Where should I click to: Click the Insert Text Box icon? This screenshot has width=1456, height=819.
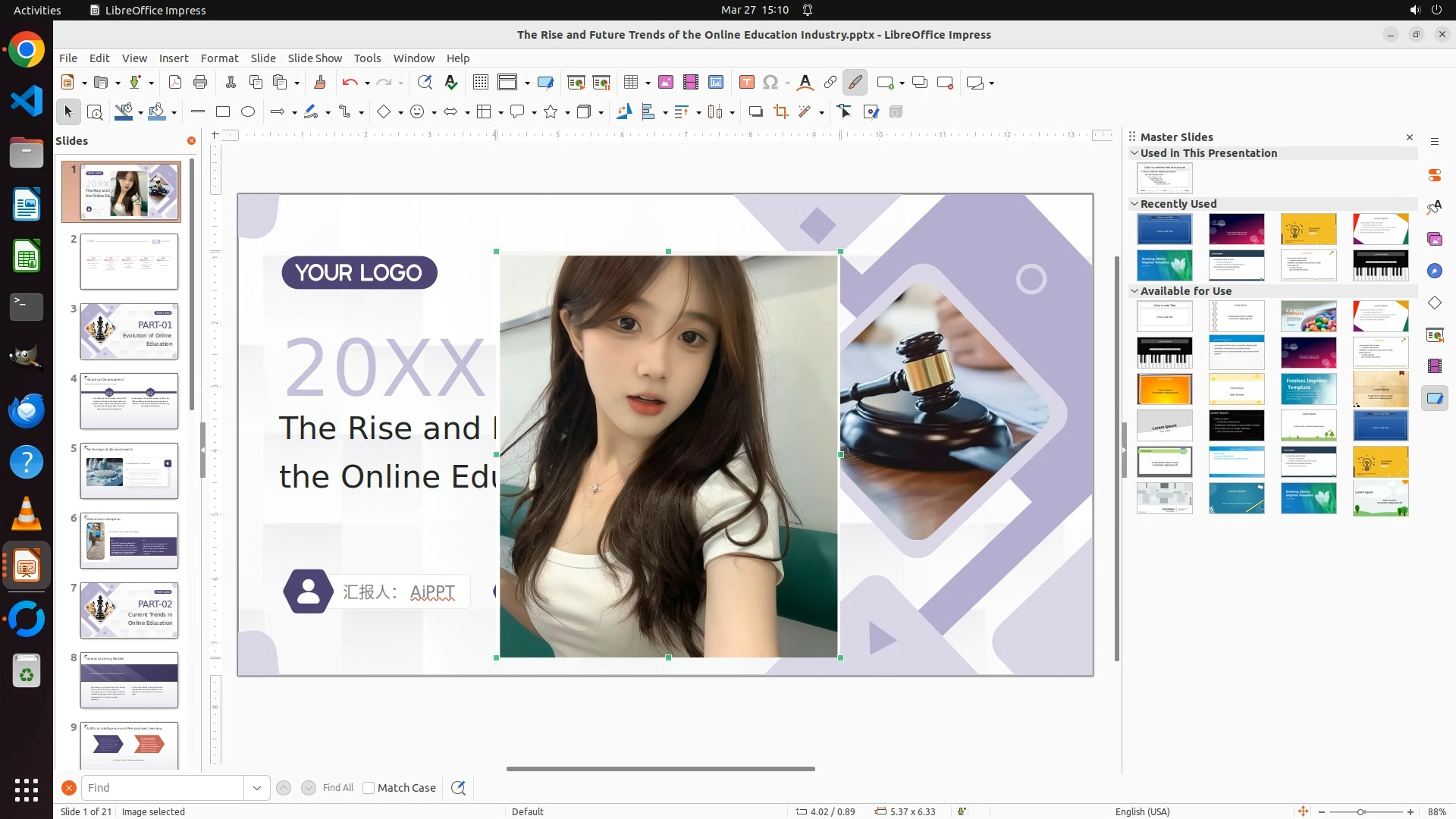747,83
